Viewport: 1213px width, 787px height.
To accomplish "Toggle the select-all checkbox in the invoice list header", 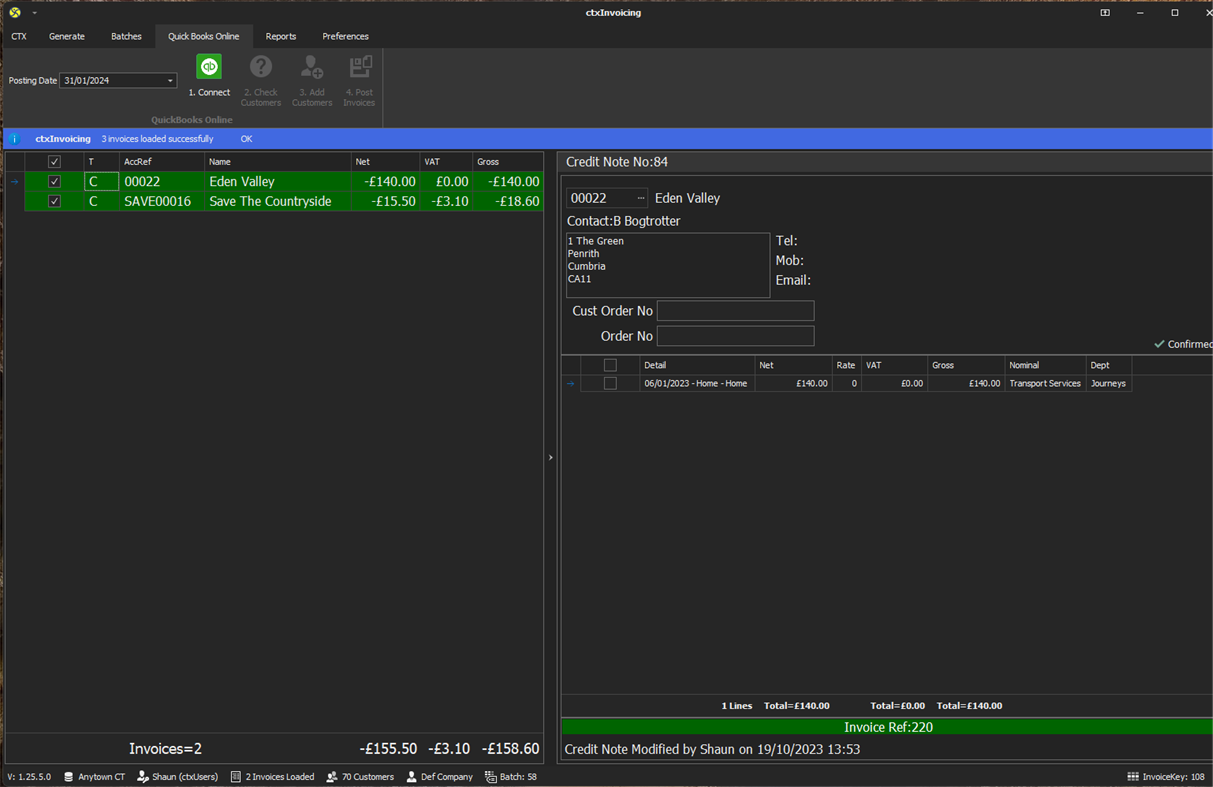I will click(x=54, y=161).
